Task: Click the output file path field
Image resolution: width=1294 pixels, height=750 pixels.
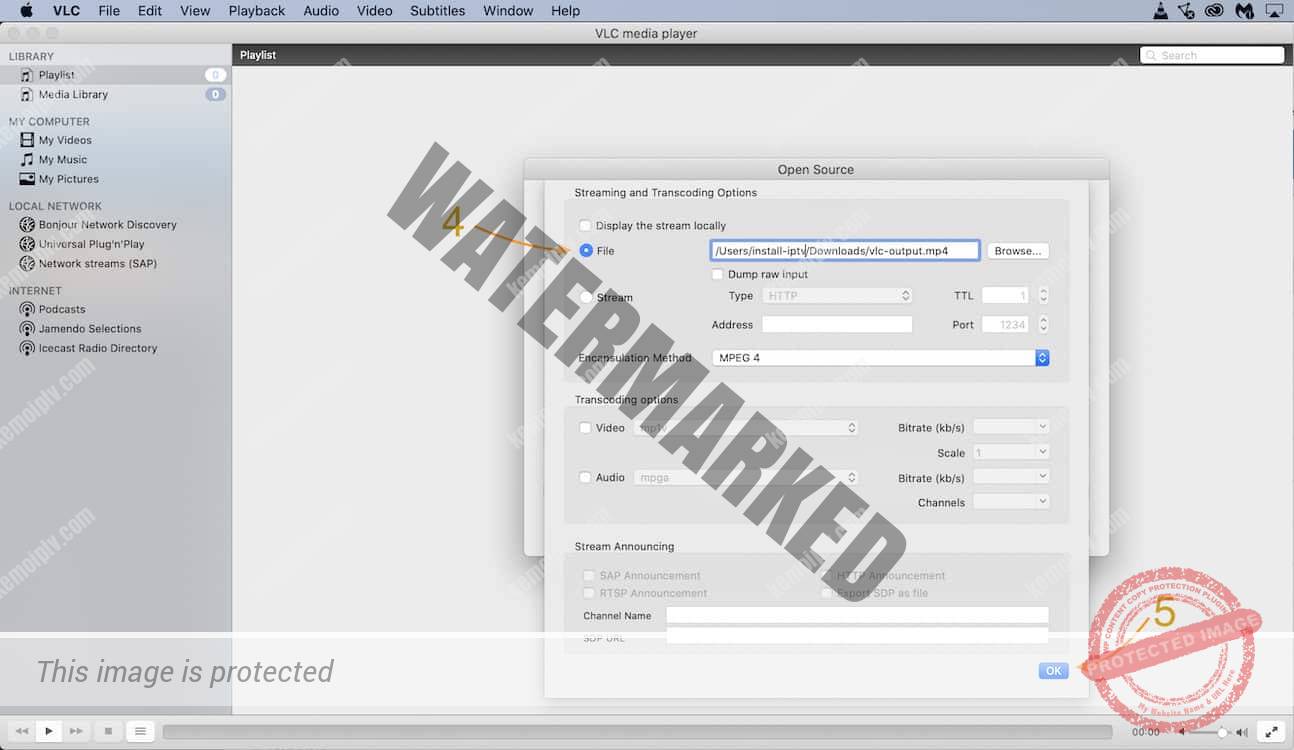Action: (x=844, y=251)
